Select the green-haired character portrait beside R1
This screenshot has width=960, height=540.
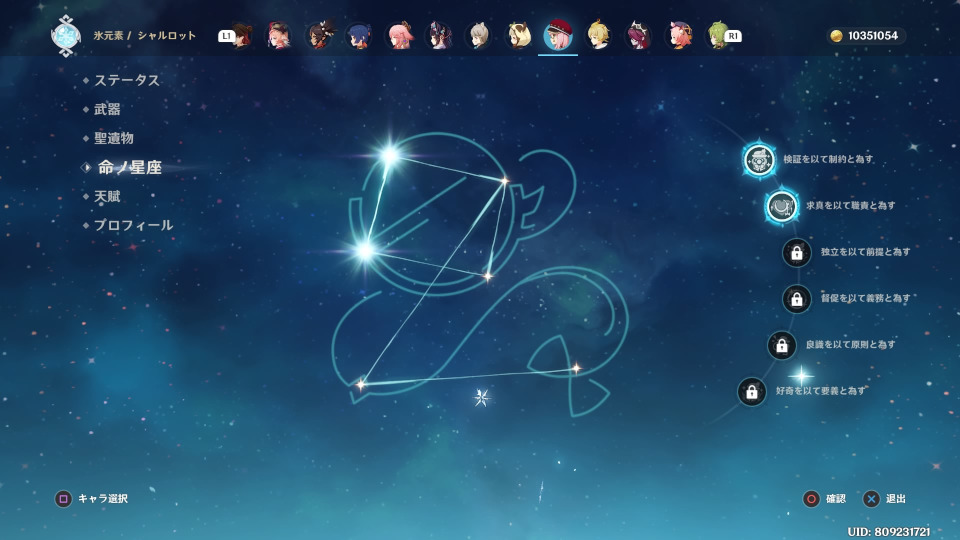click(716, 36)
